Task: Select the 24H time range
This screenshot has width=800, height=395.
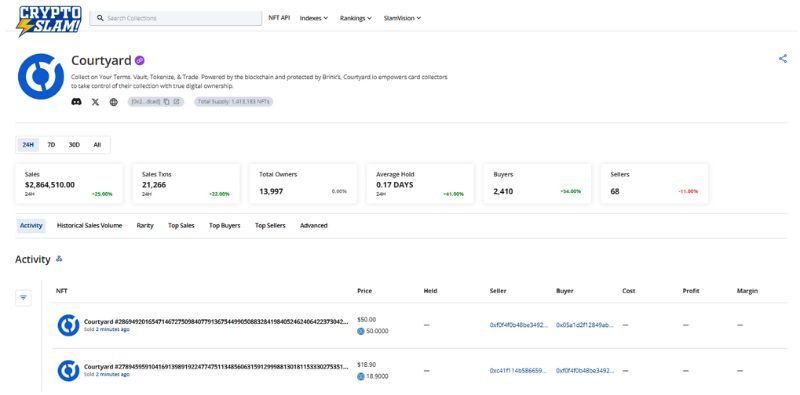Action: 28,145
